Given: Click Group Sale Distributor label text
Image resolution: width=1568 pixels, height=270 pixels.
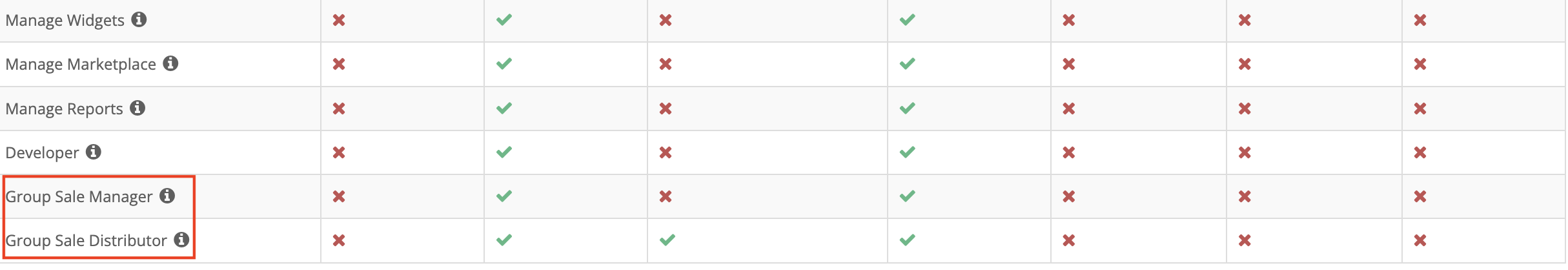Looking at the screenshot, I should coord(86,240).
